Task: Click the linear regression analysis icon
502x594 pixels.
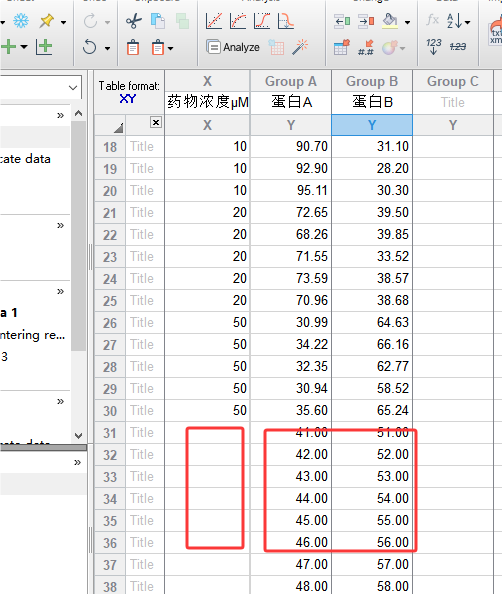Action: click(214, 21)
